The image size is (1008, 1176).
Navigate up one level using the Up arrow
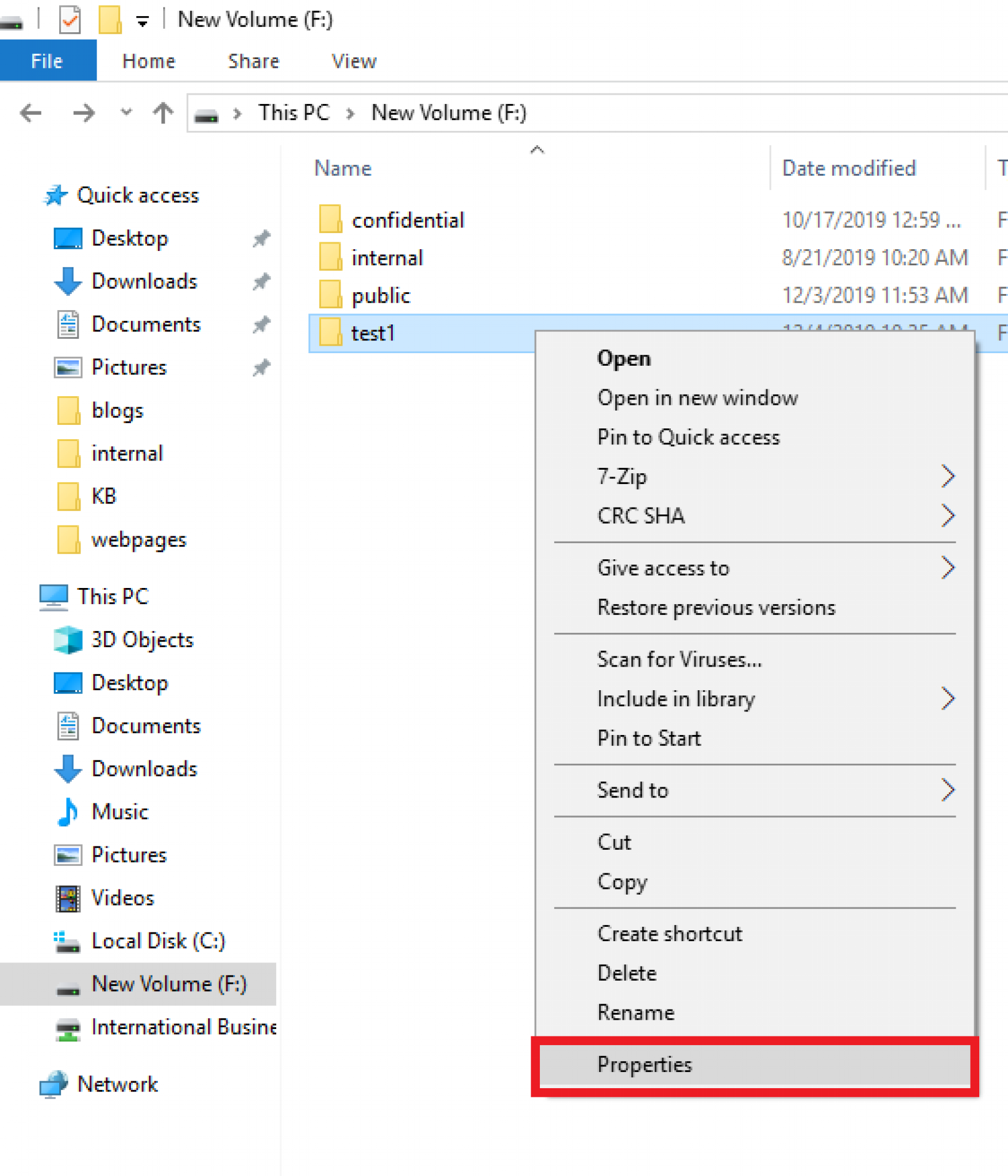tap(163, 113)
